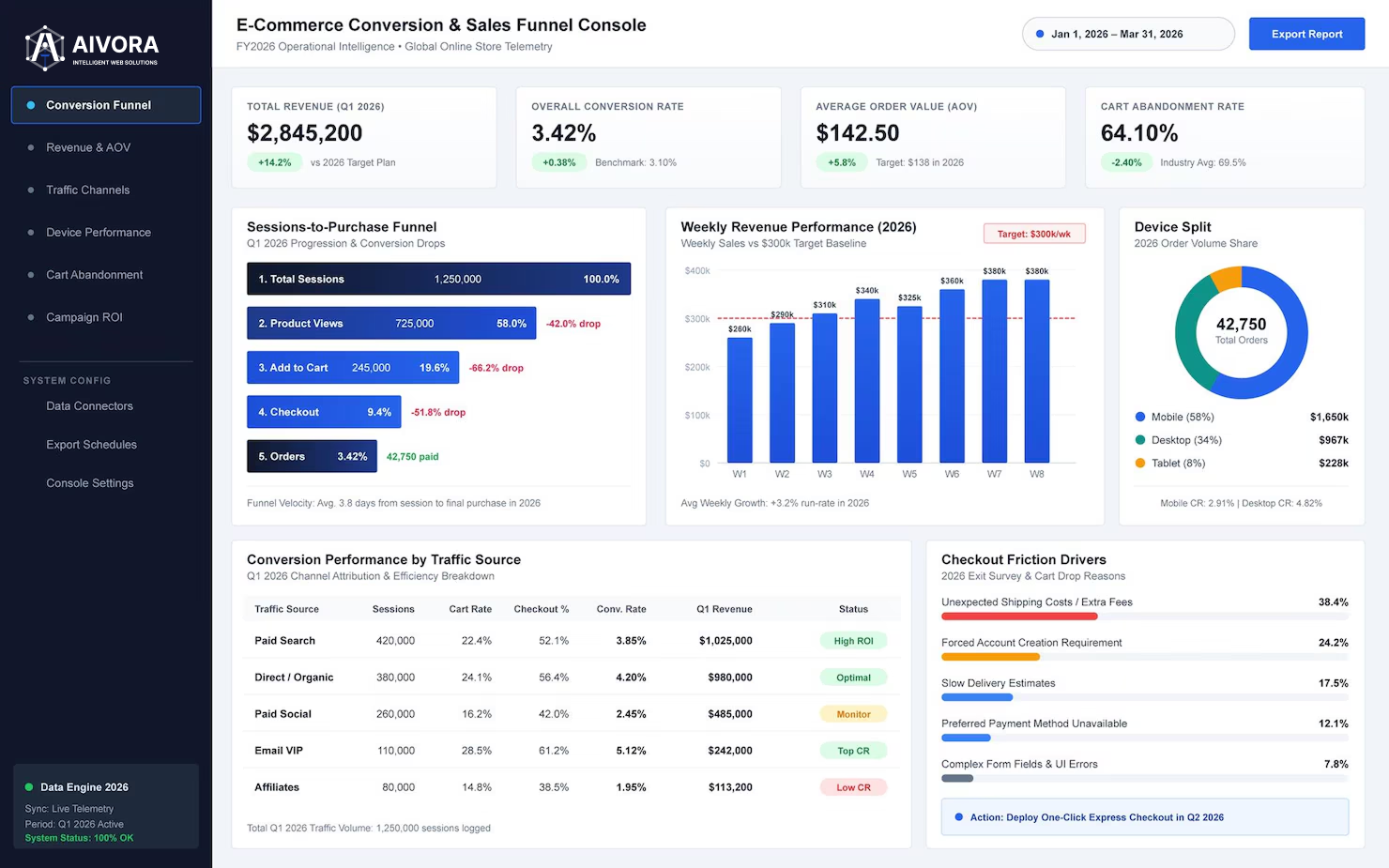This screenshot has width=1389, height=868.
Task: Navigate to Cart Abandonment
Action: click(95, 275)
